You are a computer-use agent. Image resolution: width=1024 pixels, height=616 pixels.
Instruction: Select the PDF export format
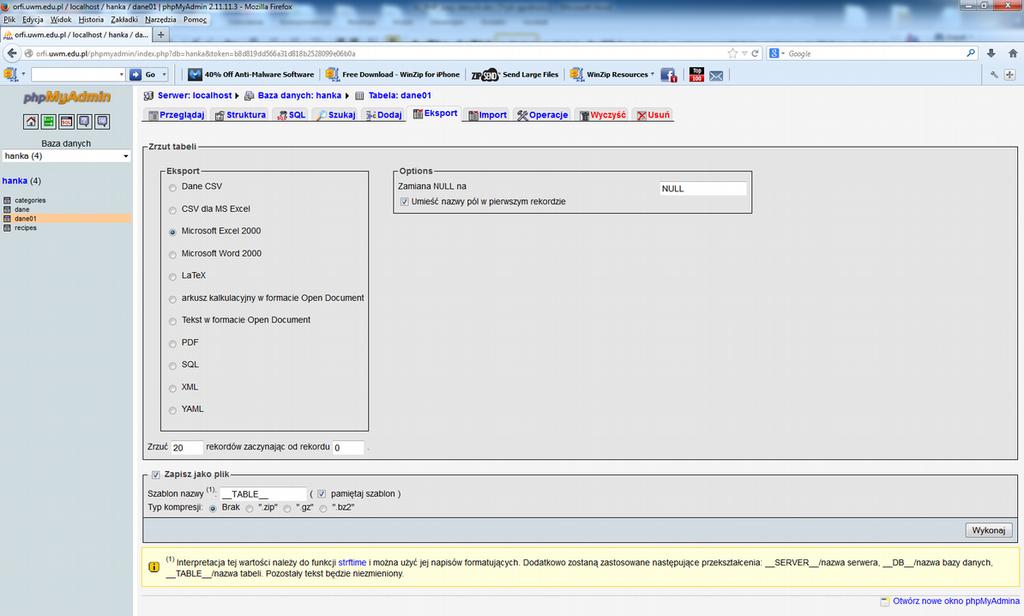pos(172,344)
